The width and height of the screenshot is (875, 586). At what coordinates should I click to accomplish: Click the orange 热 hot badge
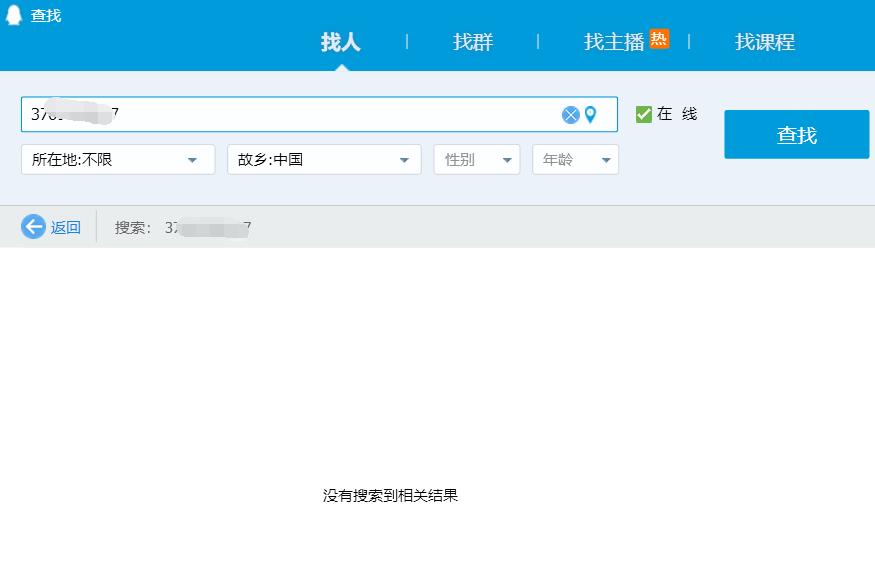[659, 39]
